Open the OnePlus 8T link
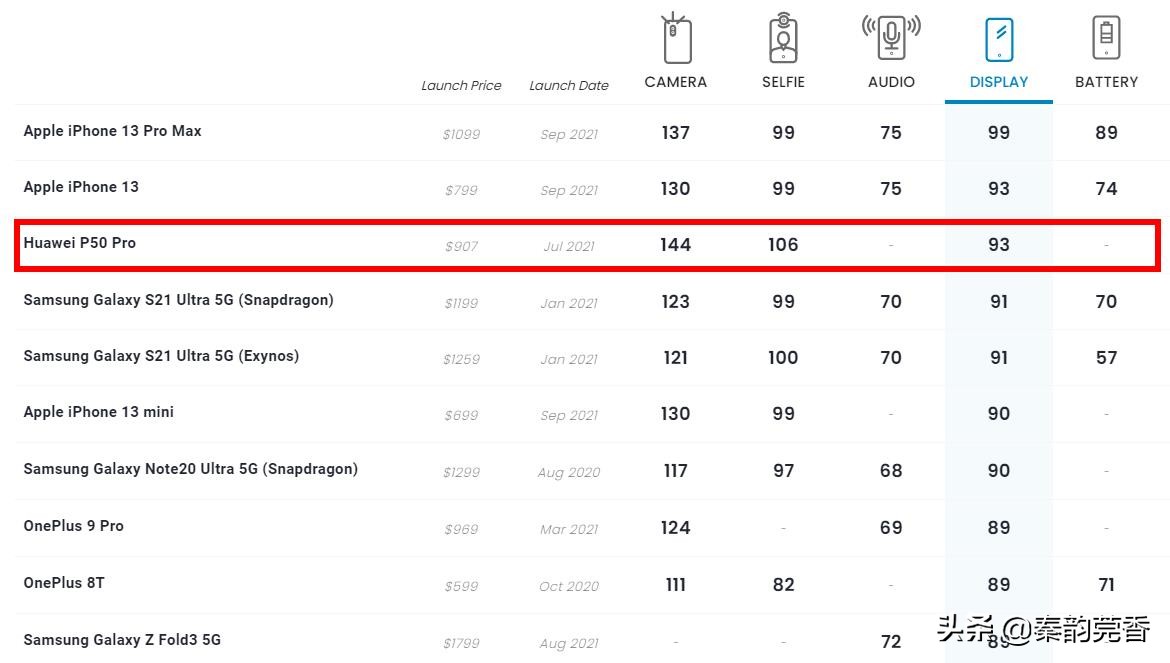The width and height of the screenshot is (1170, 663). [x=64, y=583]
